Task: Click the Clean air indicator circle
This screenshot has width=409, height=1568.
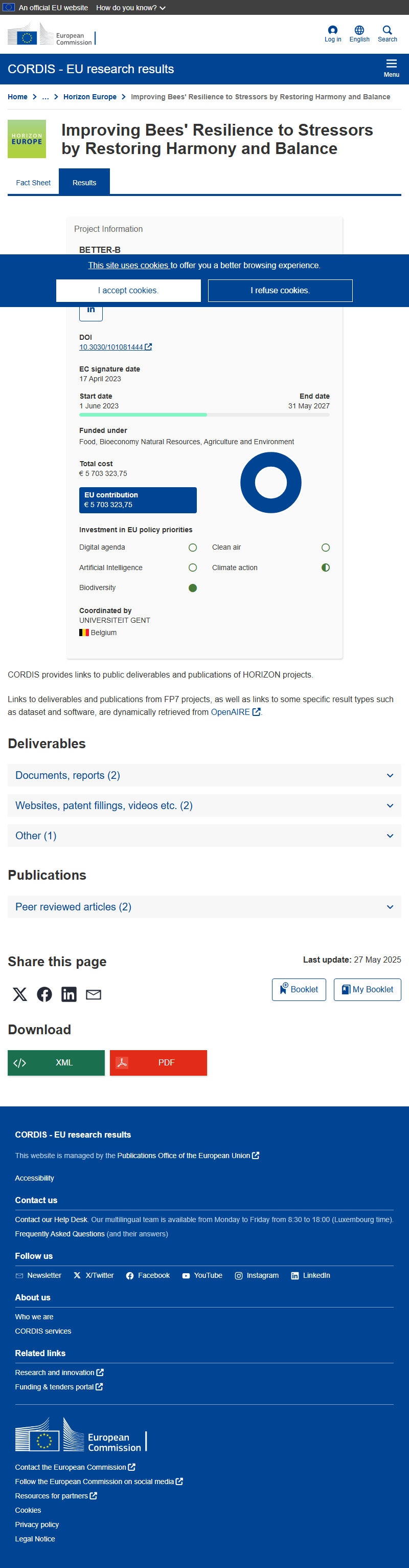Action: 326,548
